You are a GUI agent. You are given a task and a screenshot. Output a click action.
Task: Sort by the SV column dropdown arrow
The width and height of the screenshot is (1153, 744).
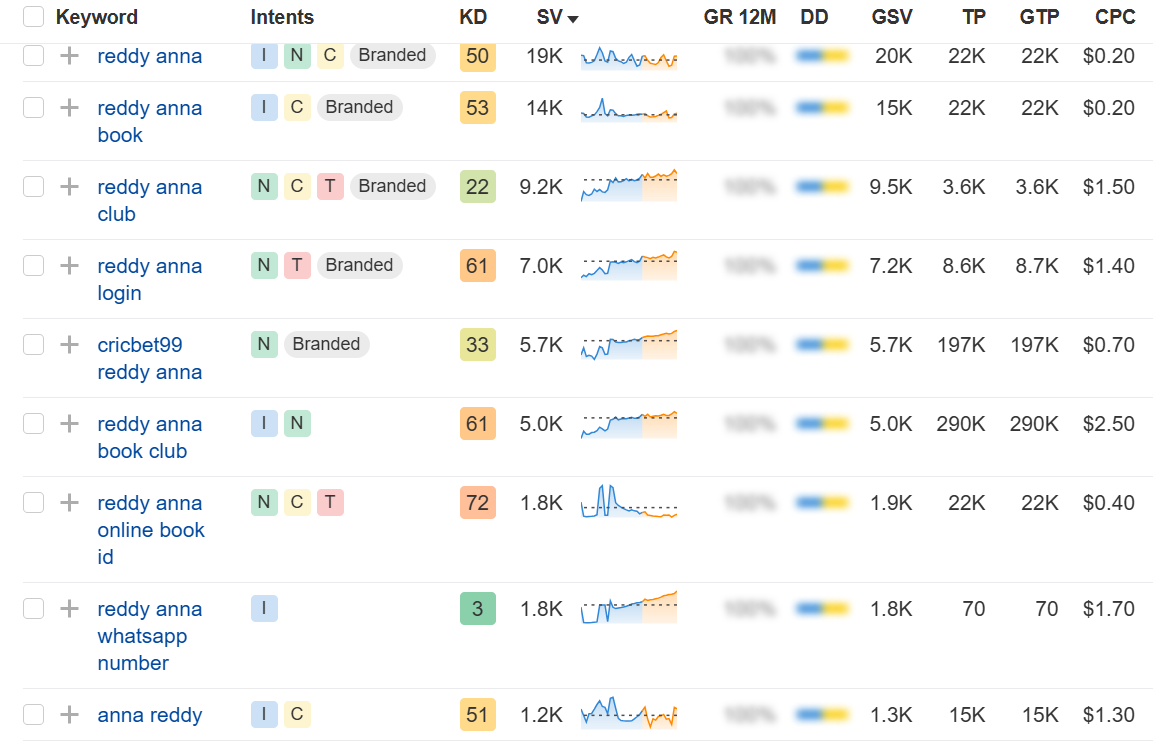tap(573, 18)
